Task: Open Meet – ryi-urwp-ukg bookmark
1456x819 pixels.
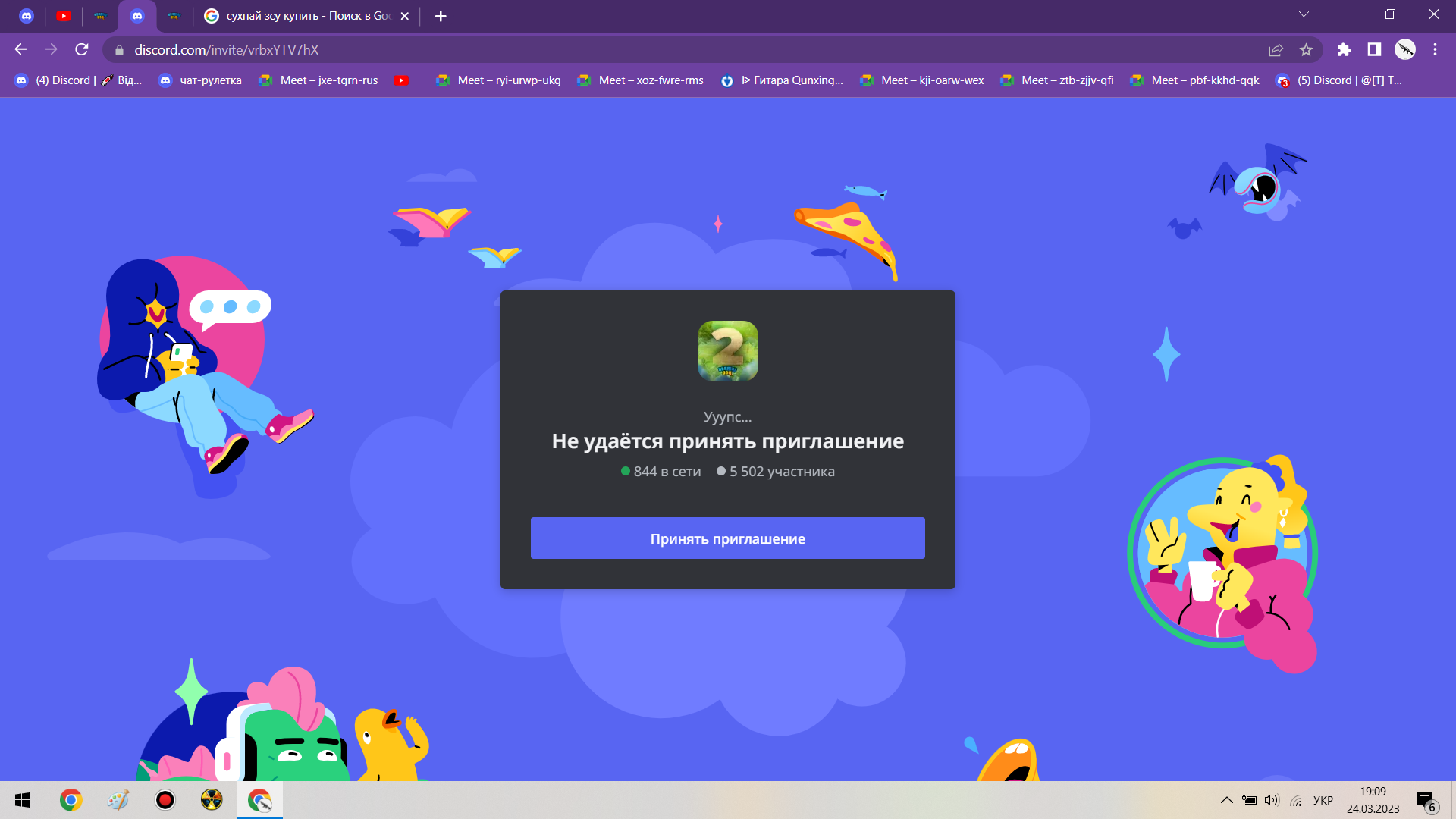Action: (498, 80)
